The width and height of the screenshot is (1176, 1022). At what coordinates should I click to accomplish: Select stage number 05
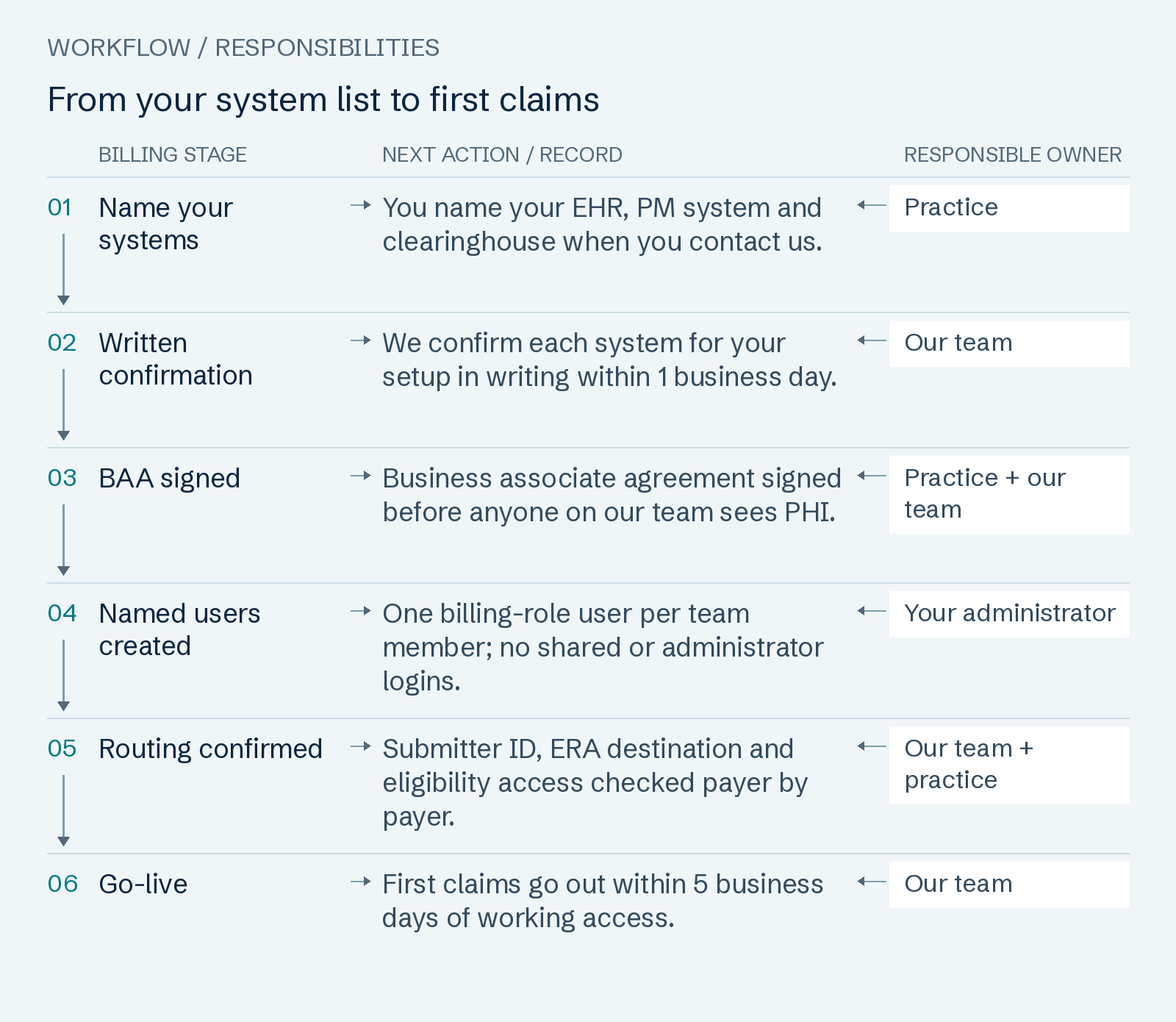[62, 749]
